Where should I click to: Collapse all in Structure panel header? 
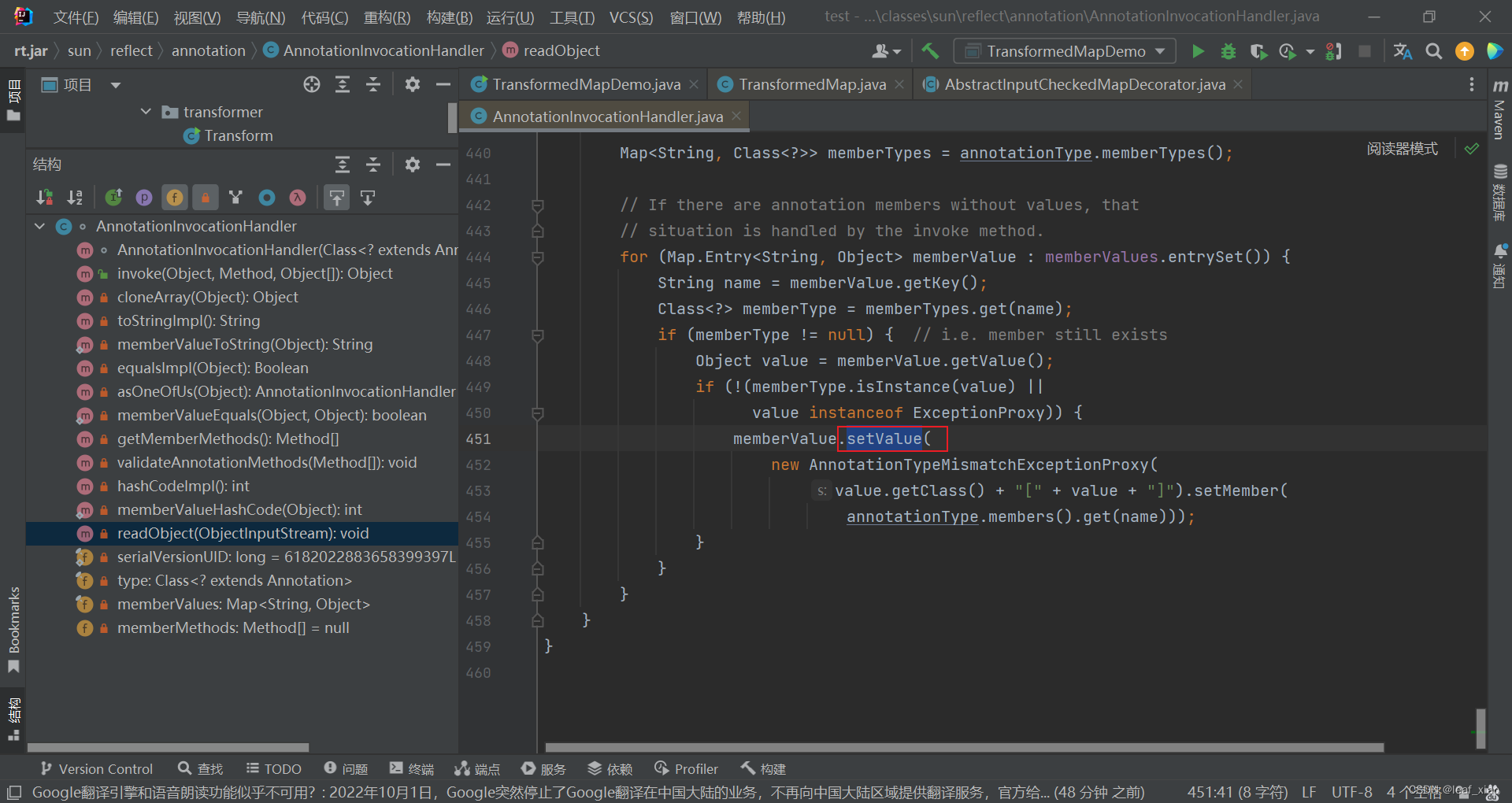coord(373,165)
